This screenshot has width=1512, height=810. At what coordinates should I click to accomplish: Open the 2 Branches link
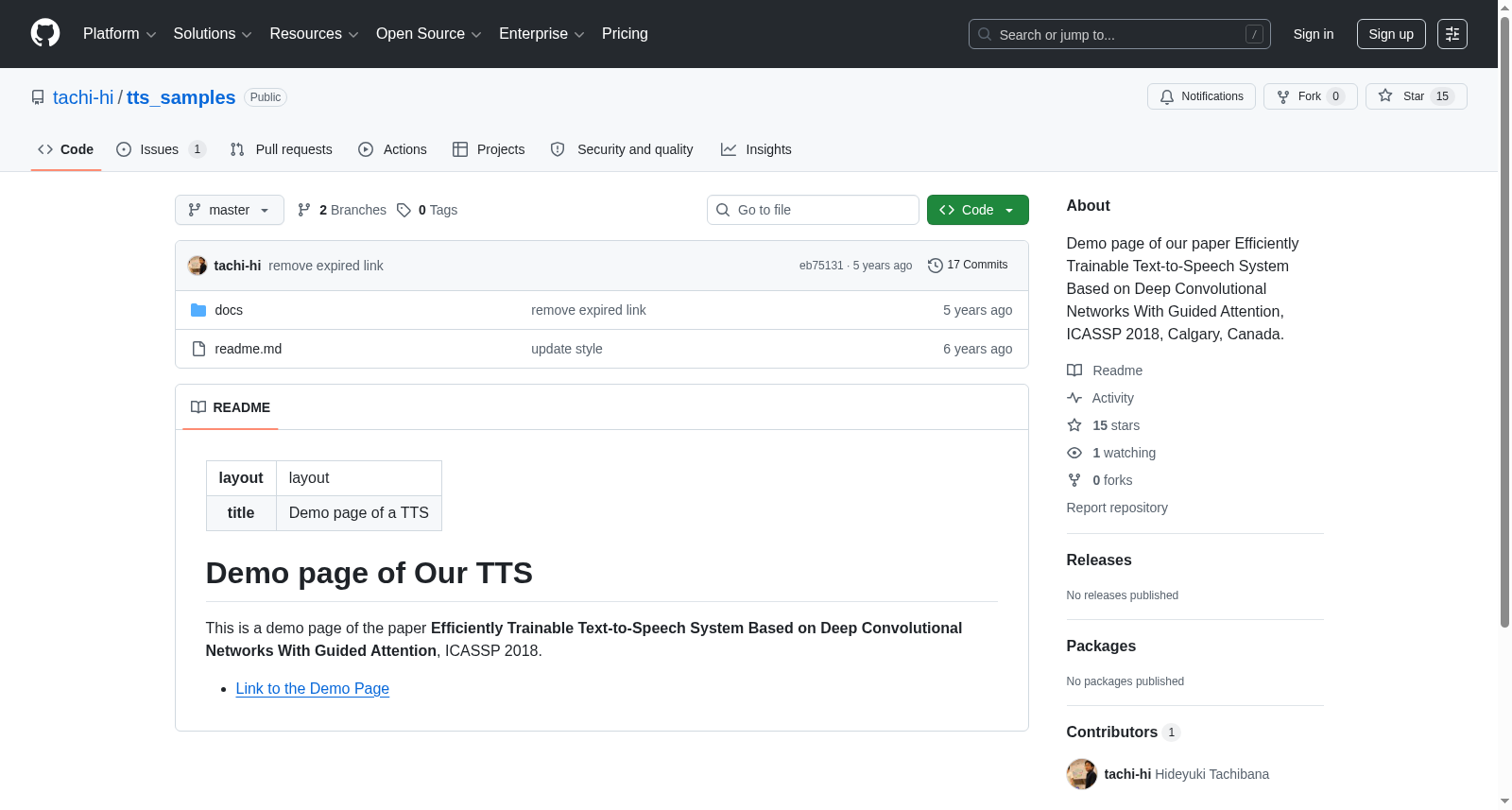pos(342,210)
